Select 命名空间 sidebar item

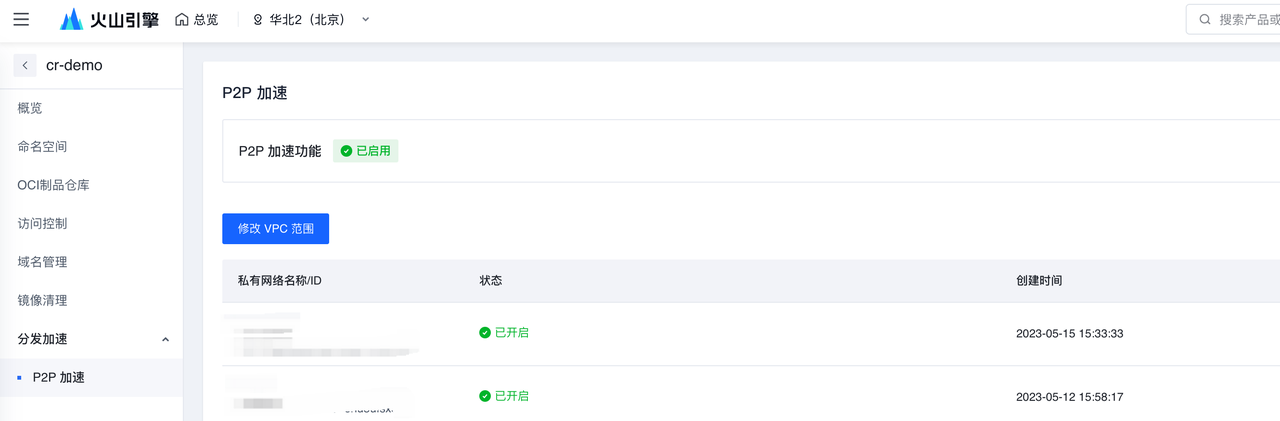click(x=42, y=146)
